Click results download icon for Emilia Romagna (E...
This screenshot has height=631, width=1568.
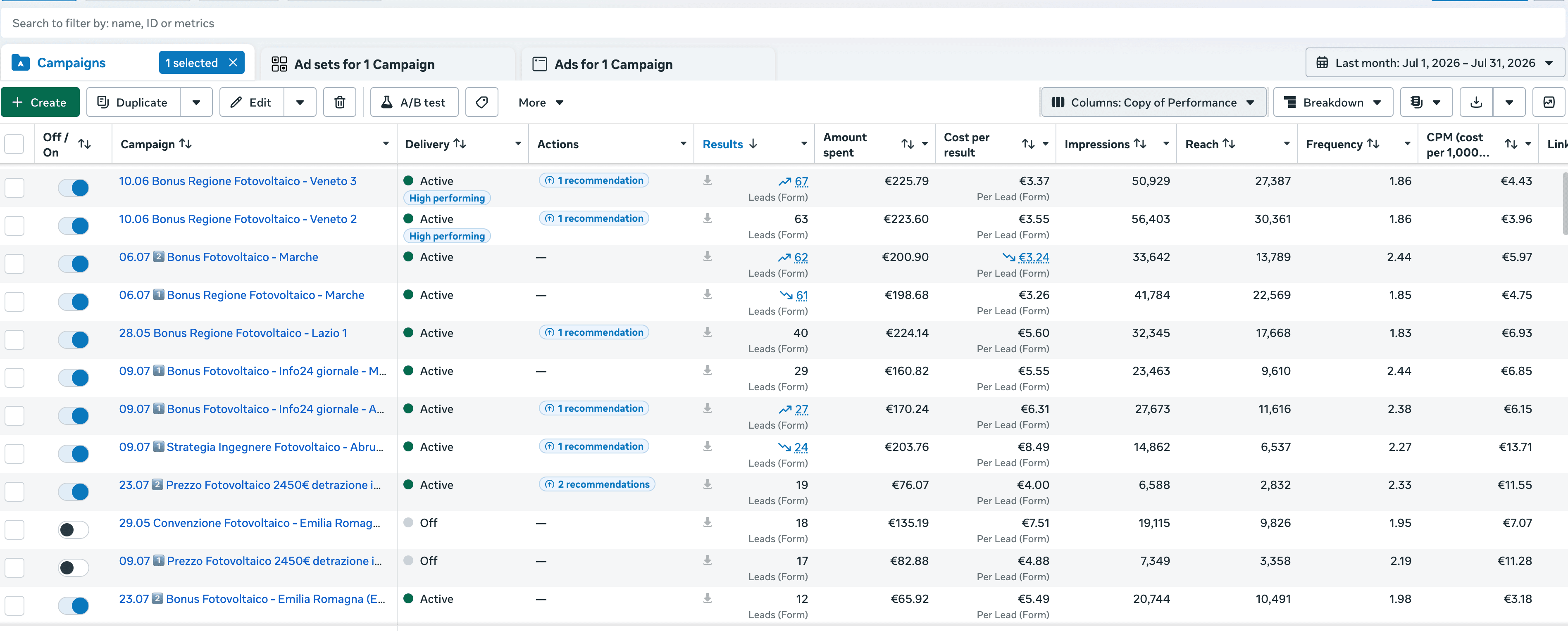707,599
